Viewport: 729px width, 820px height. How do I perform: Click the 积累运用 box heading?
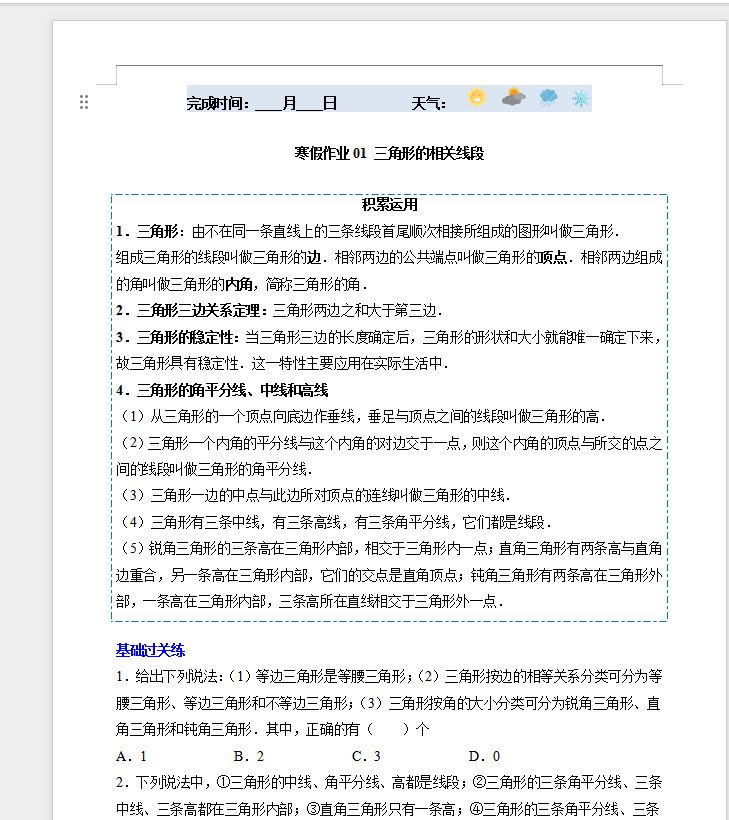coord(390,204)
